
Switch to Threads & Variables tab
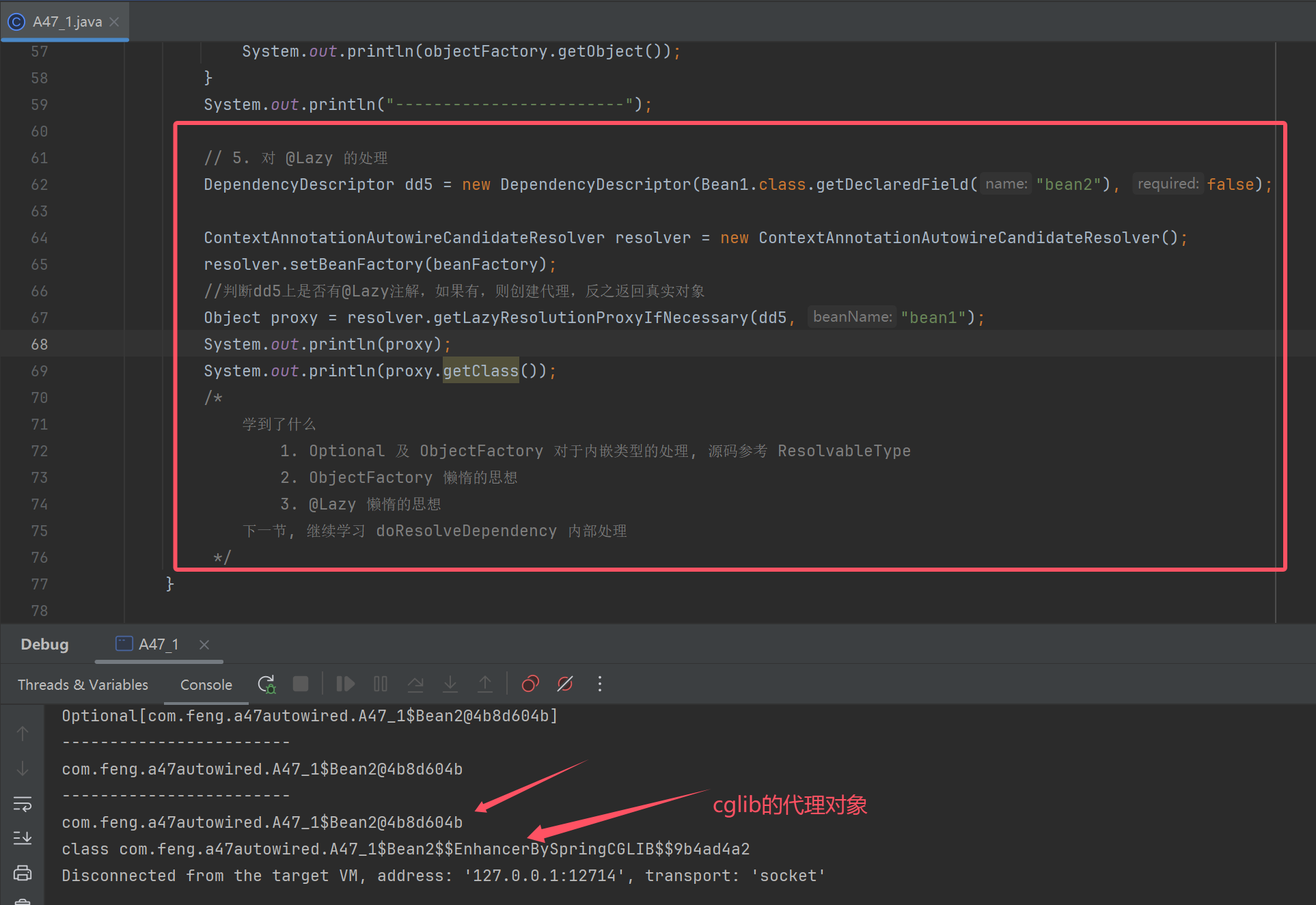point(83,685)
